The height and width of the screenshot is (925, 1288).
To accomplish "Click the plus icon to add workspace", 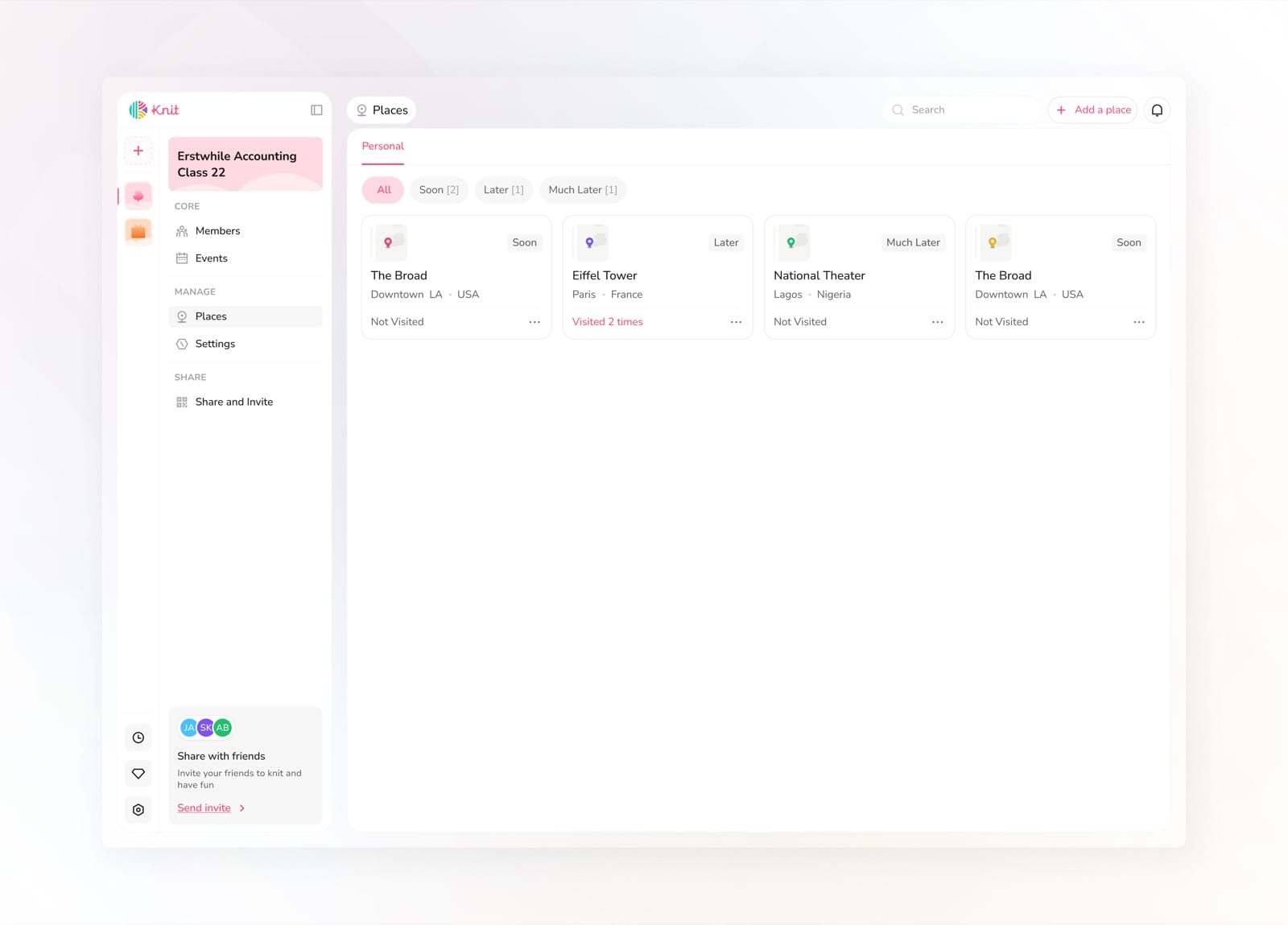I will [x=138, y=151].
